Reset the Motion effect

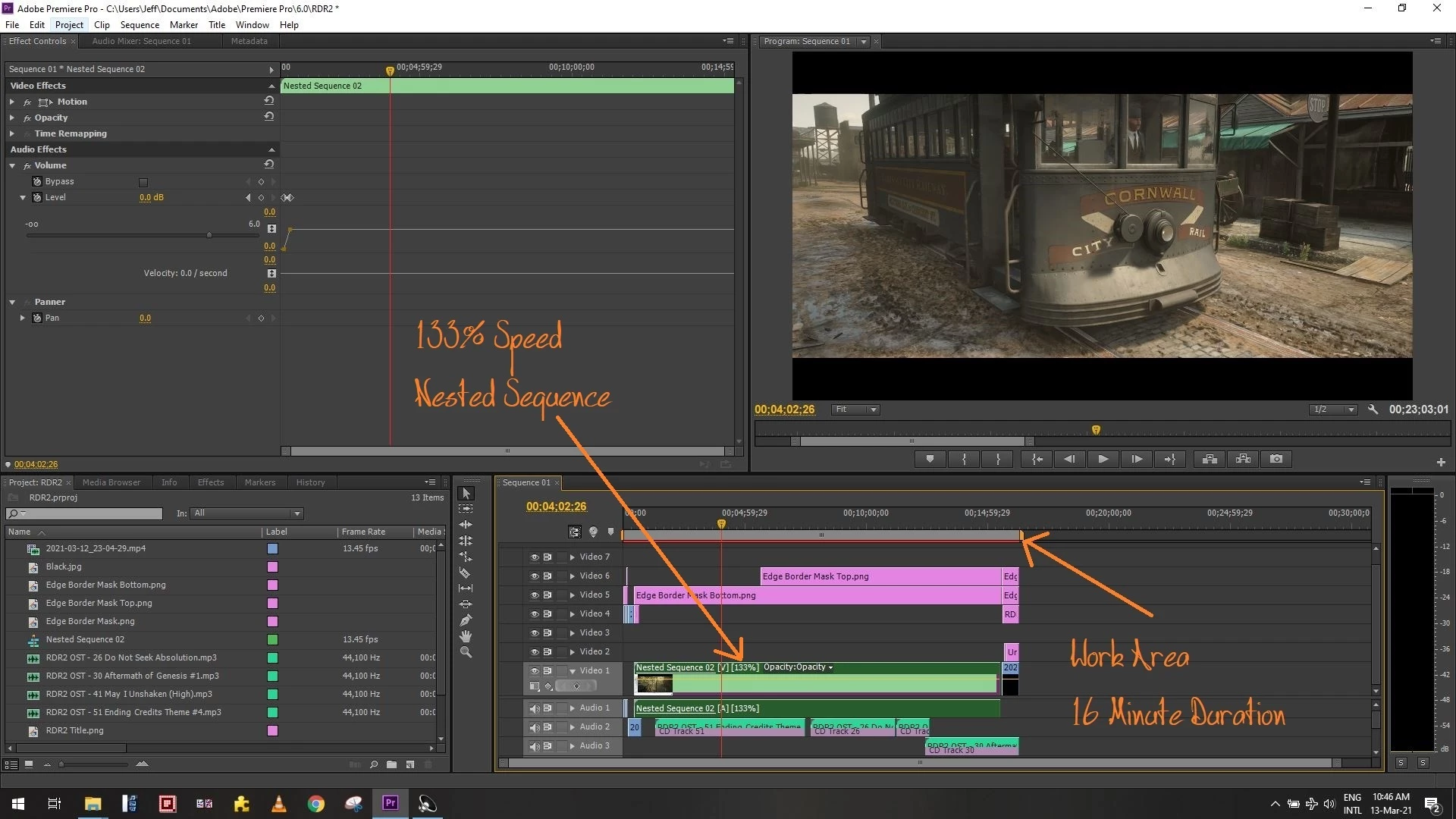pyautogui.click(x=268, y=101)
